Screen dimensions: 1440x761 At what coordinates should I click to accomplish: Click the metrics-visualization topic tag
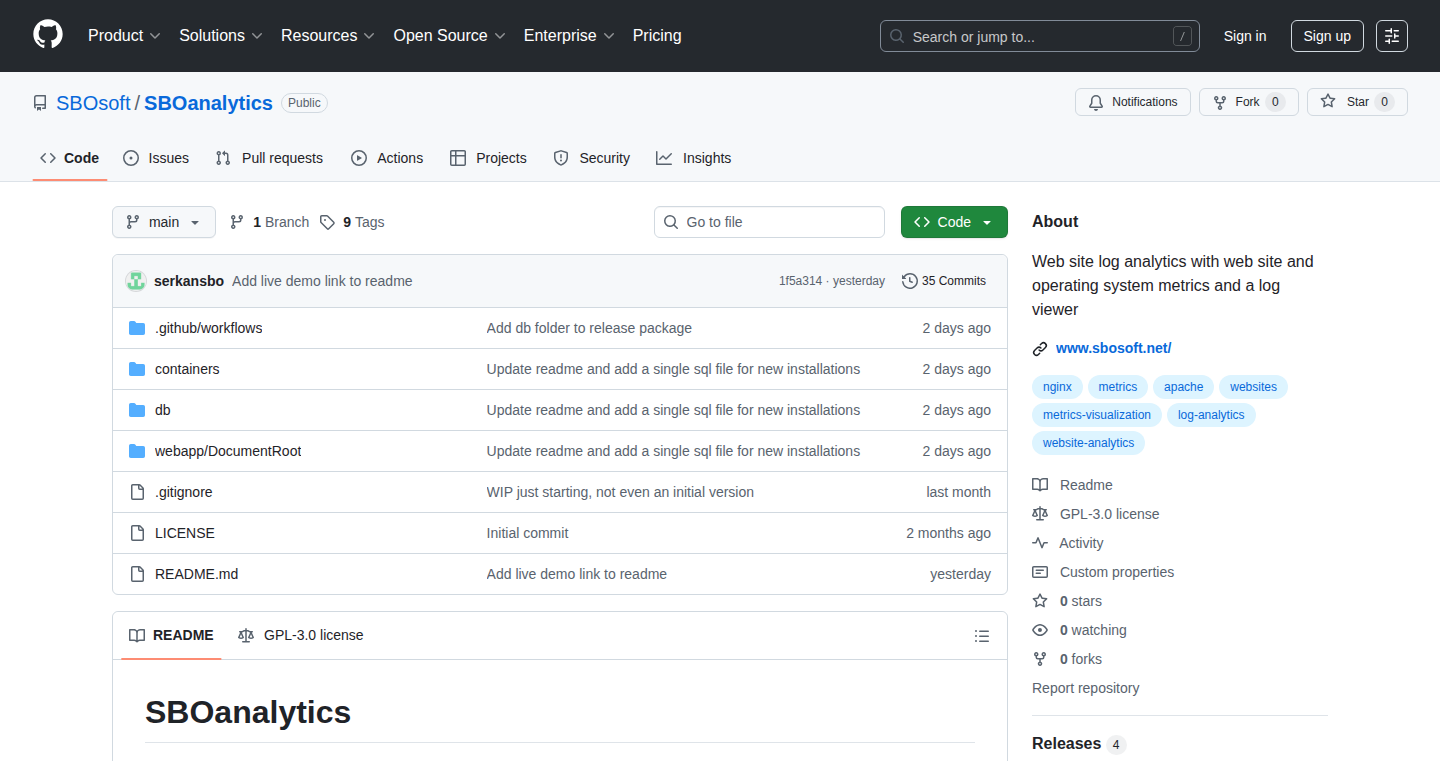[x=1097, y=415]
